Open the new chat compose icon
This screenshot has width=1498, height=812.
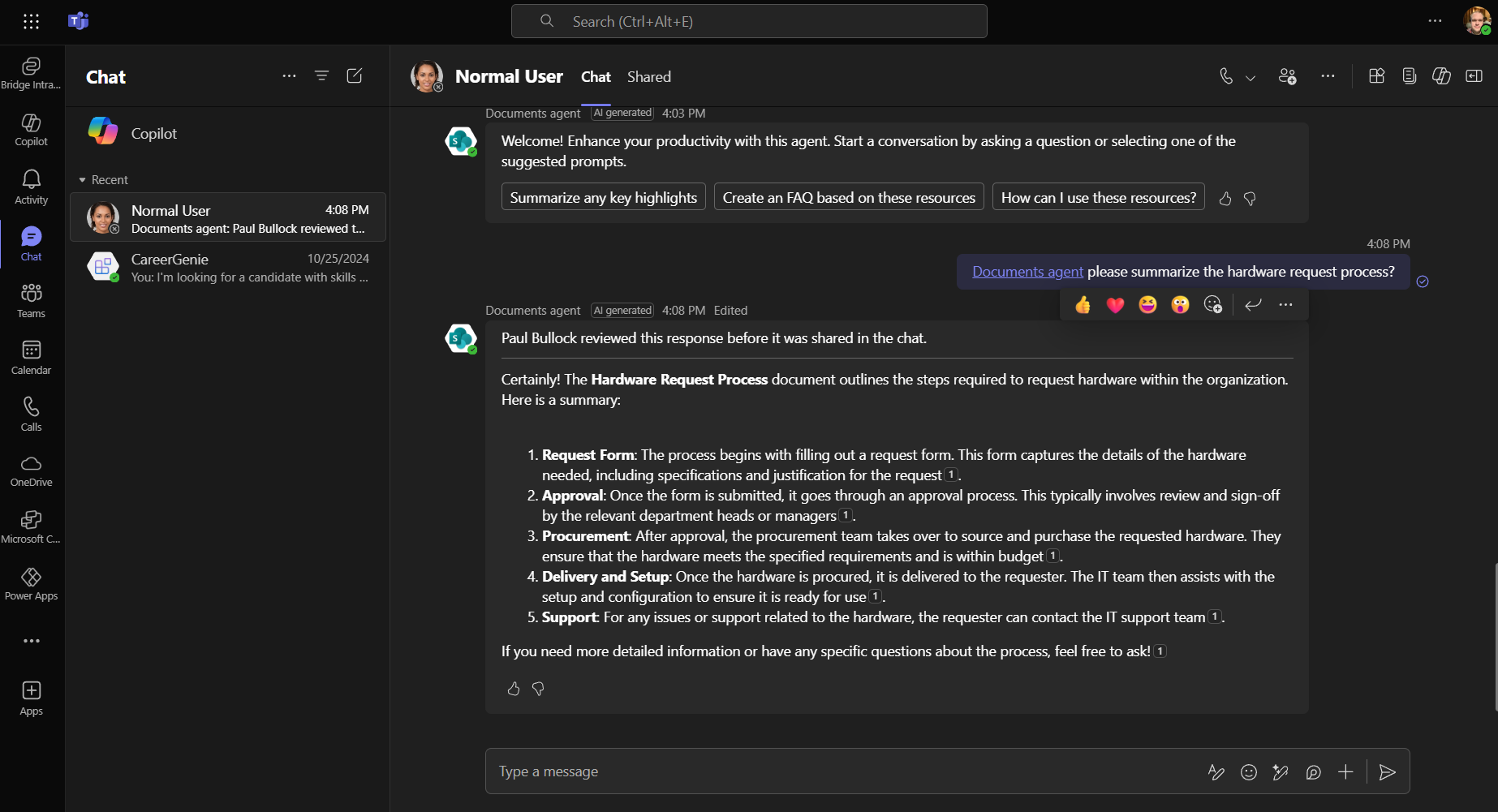point(355,75)
